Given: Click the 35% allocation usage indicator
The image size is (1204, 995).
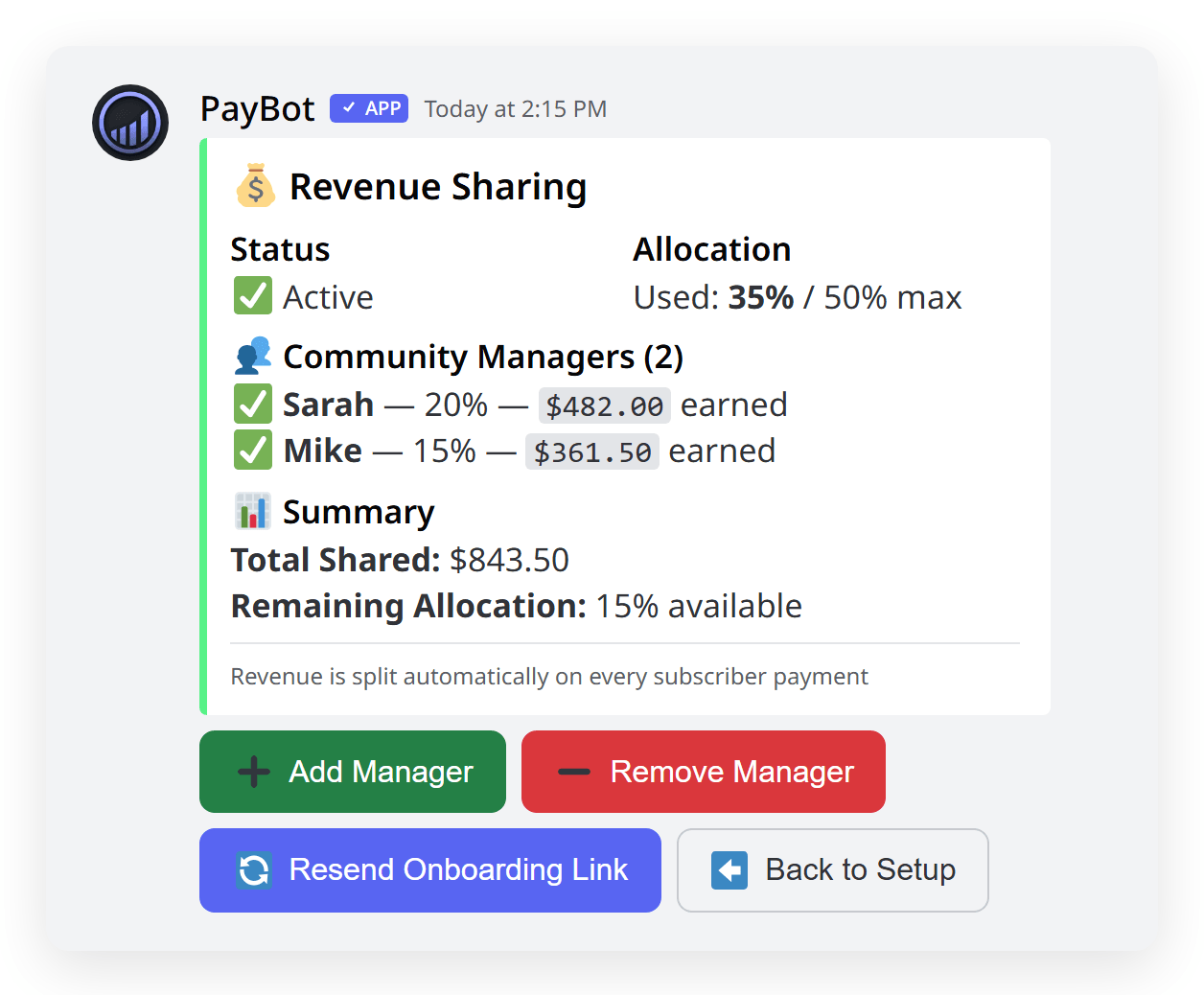Looking at the screenshot, I should (761, 297).
